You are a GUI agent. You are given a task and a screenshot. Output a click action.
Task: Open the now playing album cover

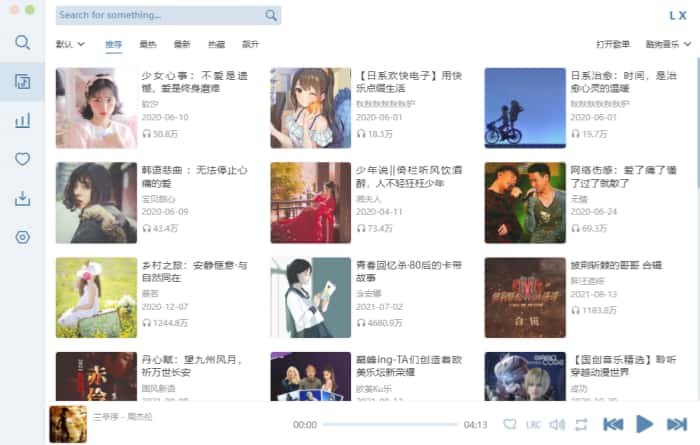pos(68,424)
